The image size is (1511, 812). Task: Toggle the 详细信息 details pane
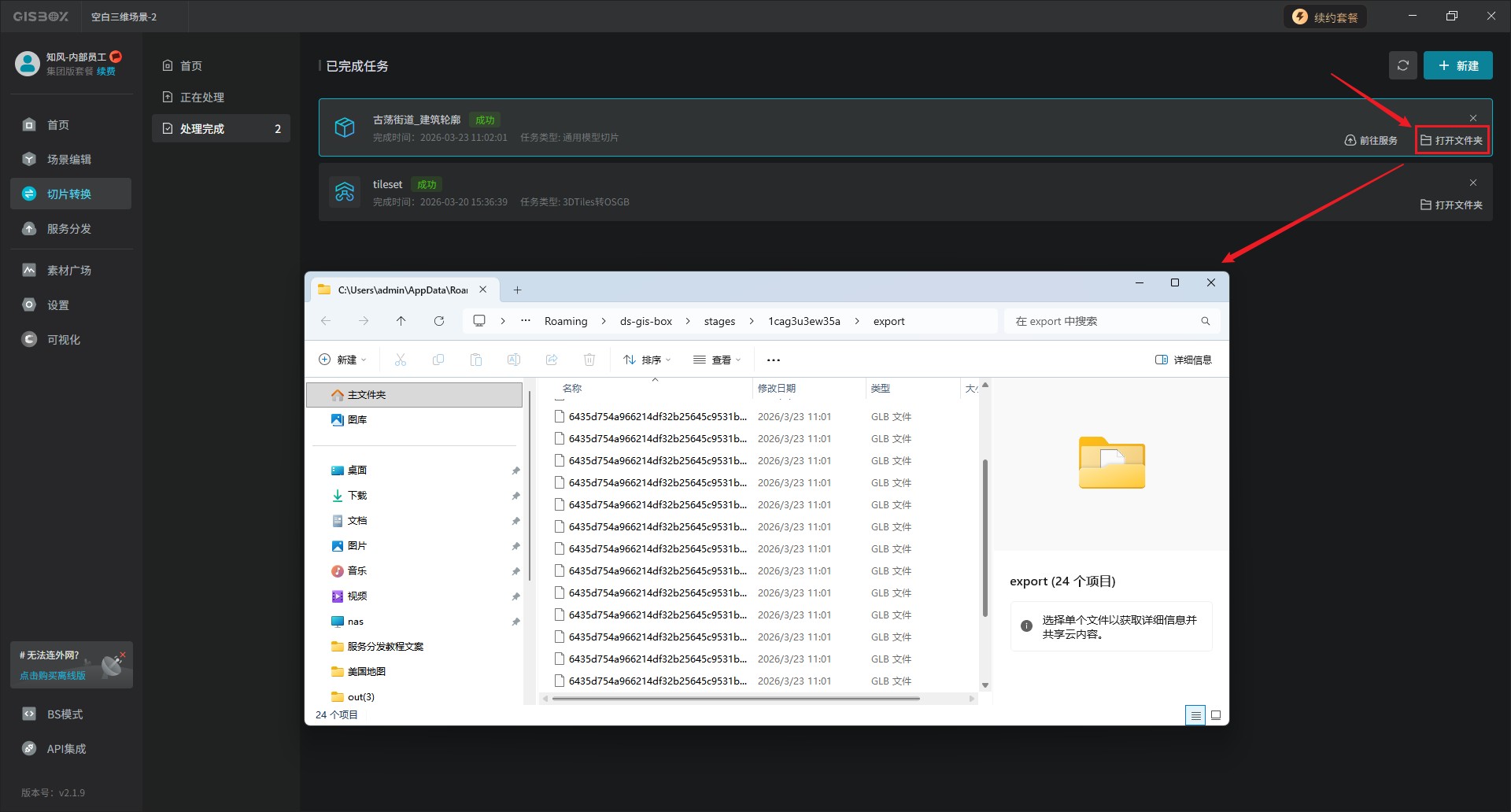click(1183, 360)
